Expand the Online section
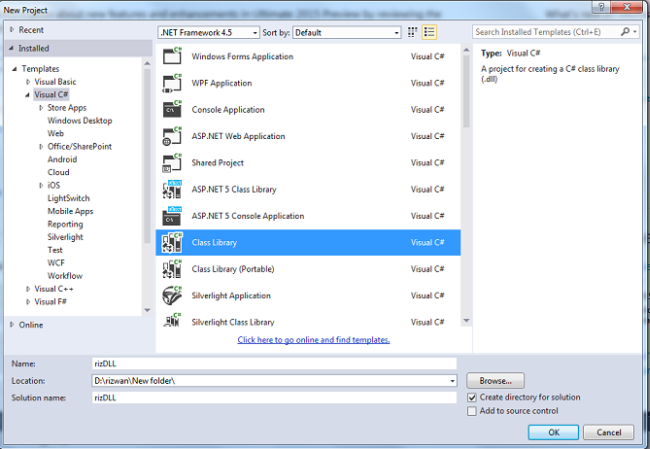The image size is (650, 449). tap(12, 325)
